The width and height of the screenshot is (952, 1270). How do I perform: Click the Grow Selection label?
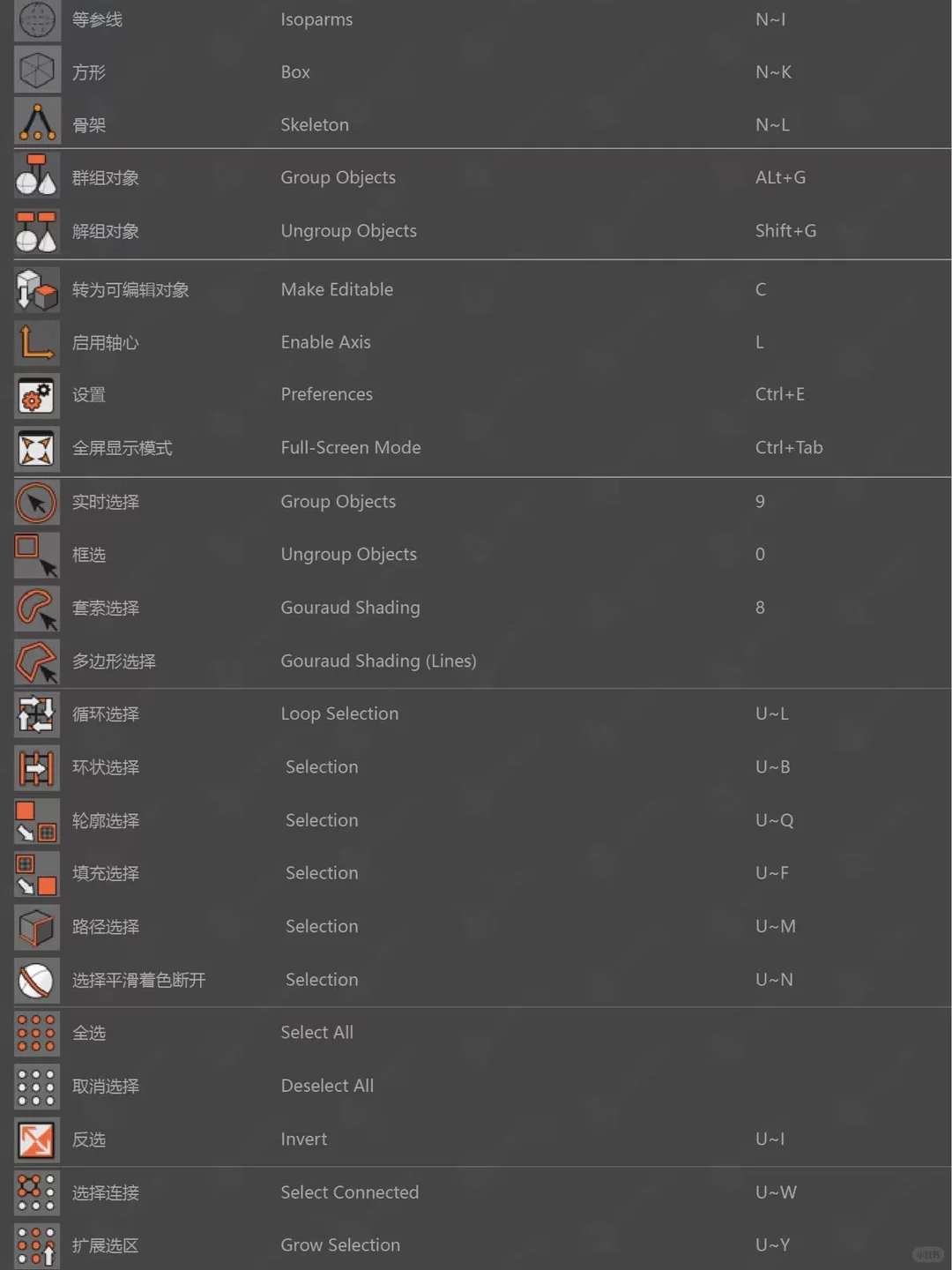tap(340, 1245)
